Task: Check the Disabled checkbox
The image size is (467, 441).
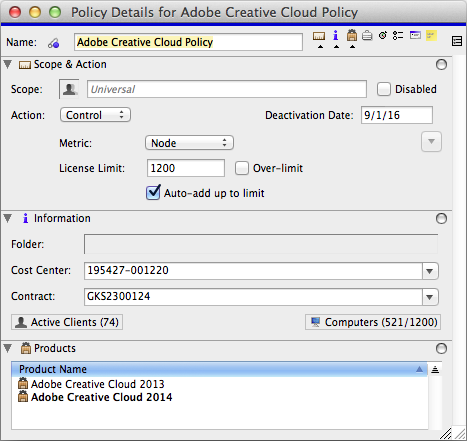Action: (384, 89)
